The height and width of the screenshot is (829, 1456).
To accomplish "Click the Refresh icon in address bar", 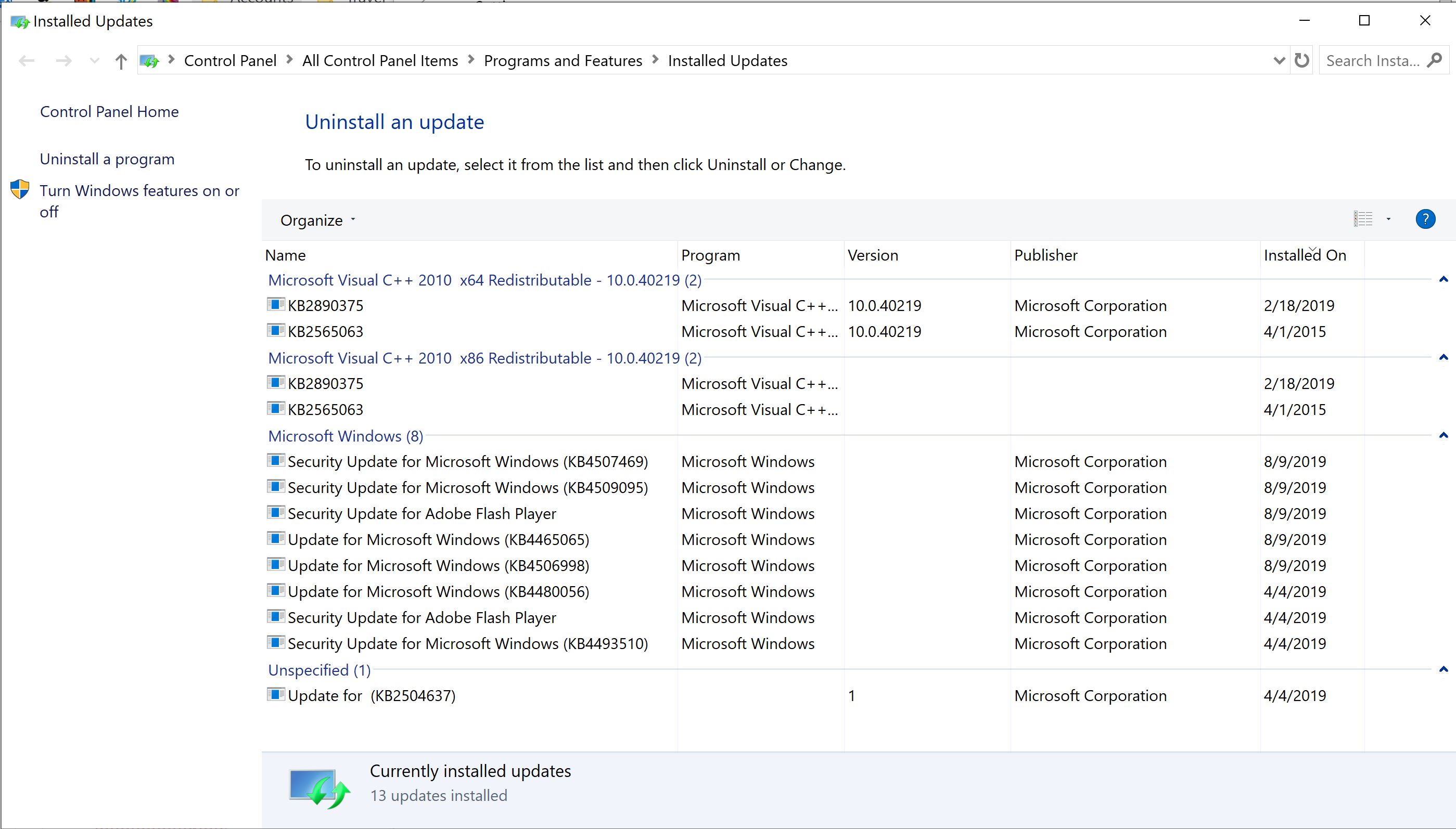I will pyautogui.click(x=1301, y=60).
